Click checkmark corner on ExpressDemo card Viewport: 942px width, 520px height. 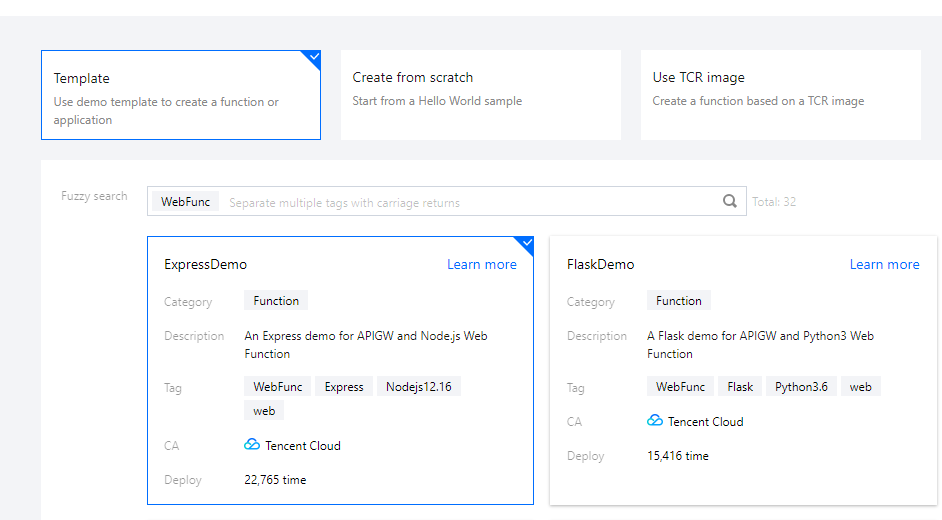(525, 244)
